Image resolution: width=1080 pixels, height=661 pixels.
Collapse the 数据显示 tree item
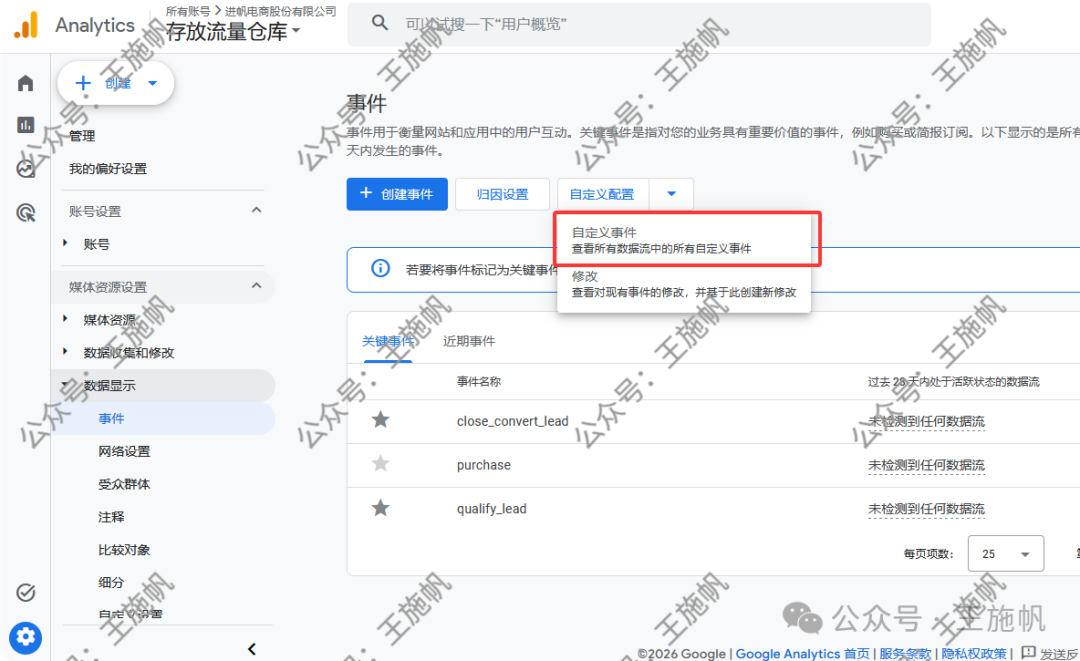[65, 385]
